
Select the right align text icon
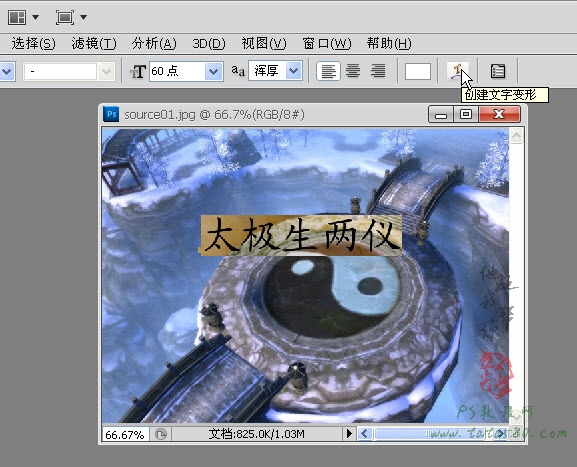[x=378, y=71]
